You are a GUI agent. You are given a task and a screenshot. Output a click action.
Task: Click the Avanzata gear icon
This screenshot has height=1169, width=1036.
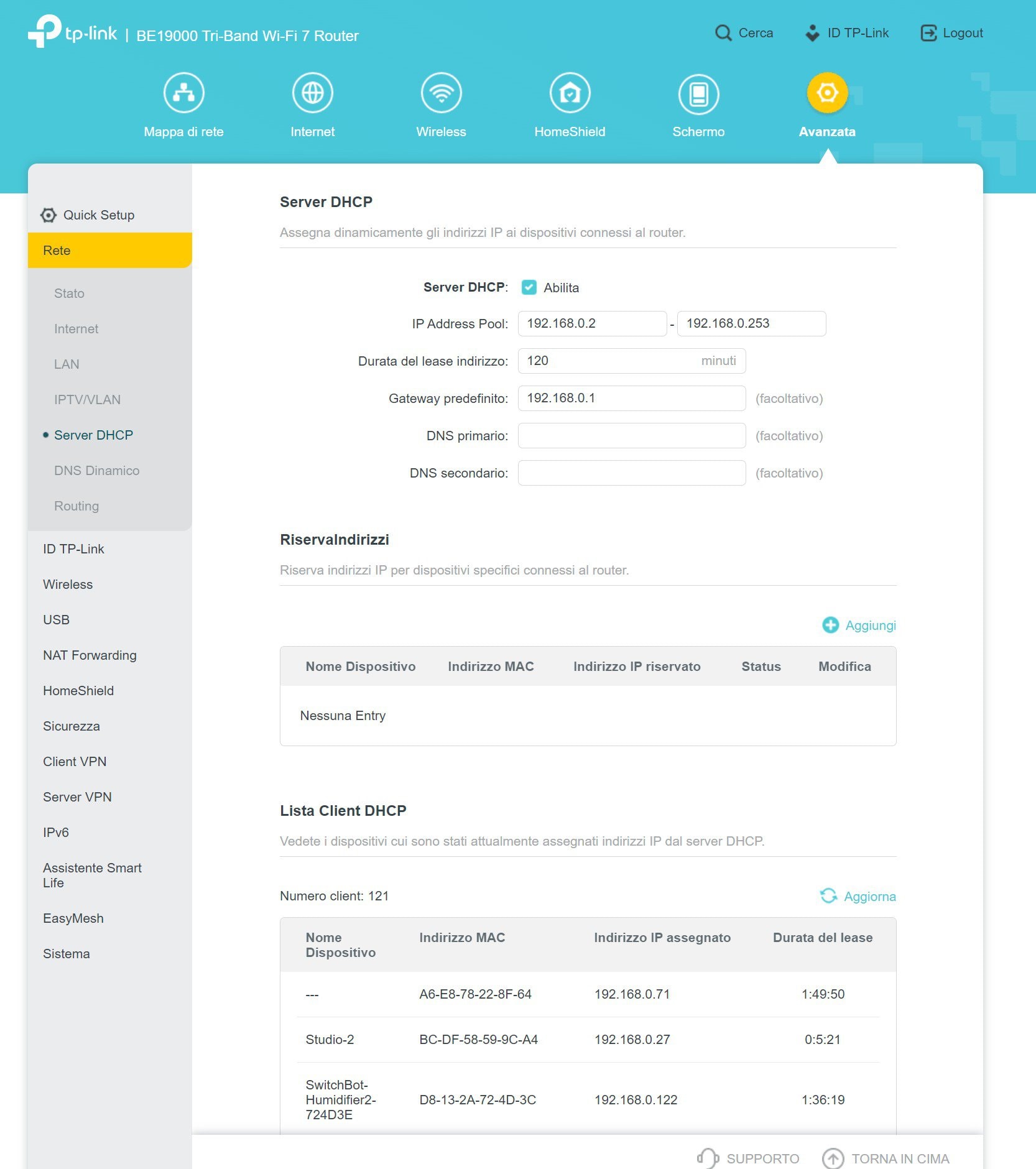point(827,93)
